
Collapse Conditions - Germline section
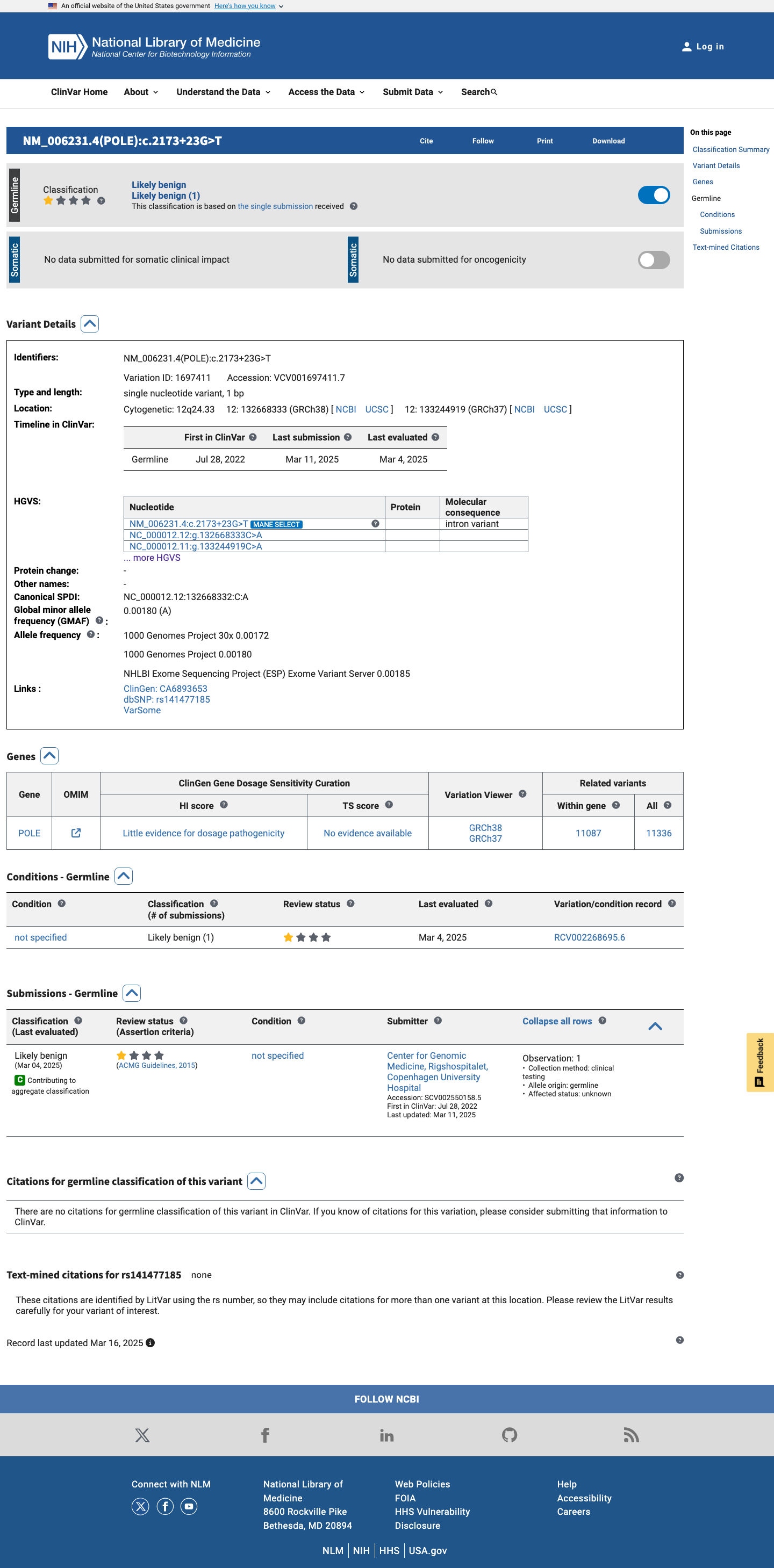124,877
